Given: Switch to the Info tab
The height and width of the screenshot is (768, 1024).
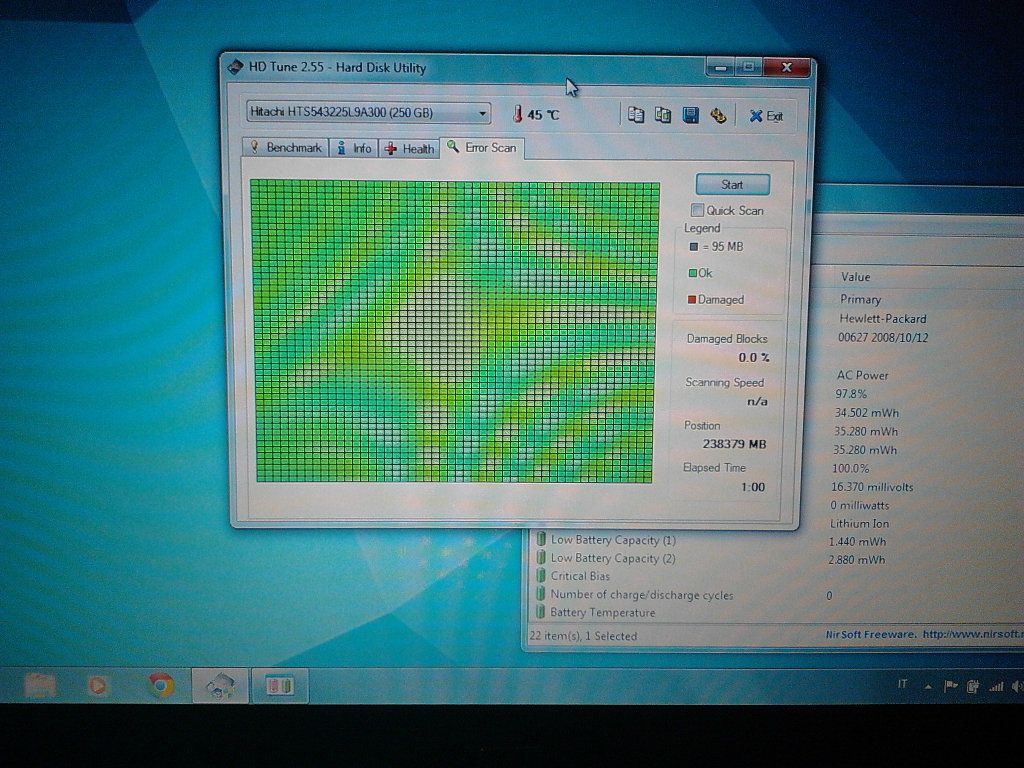Looking at the screenshot, I should point(354,148).
